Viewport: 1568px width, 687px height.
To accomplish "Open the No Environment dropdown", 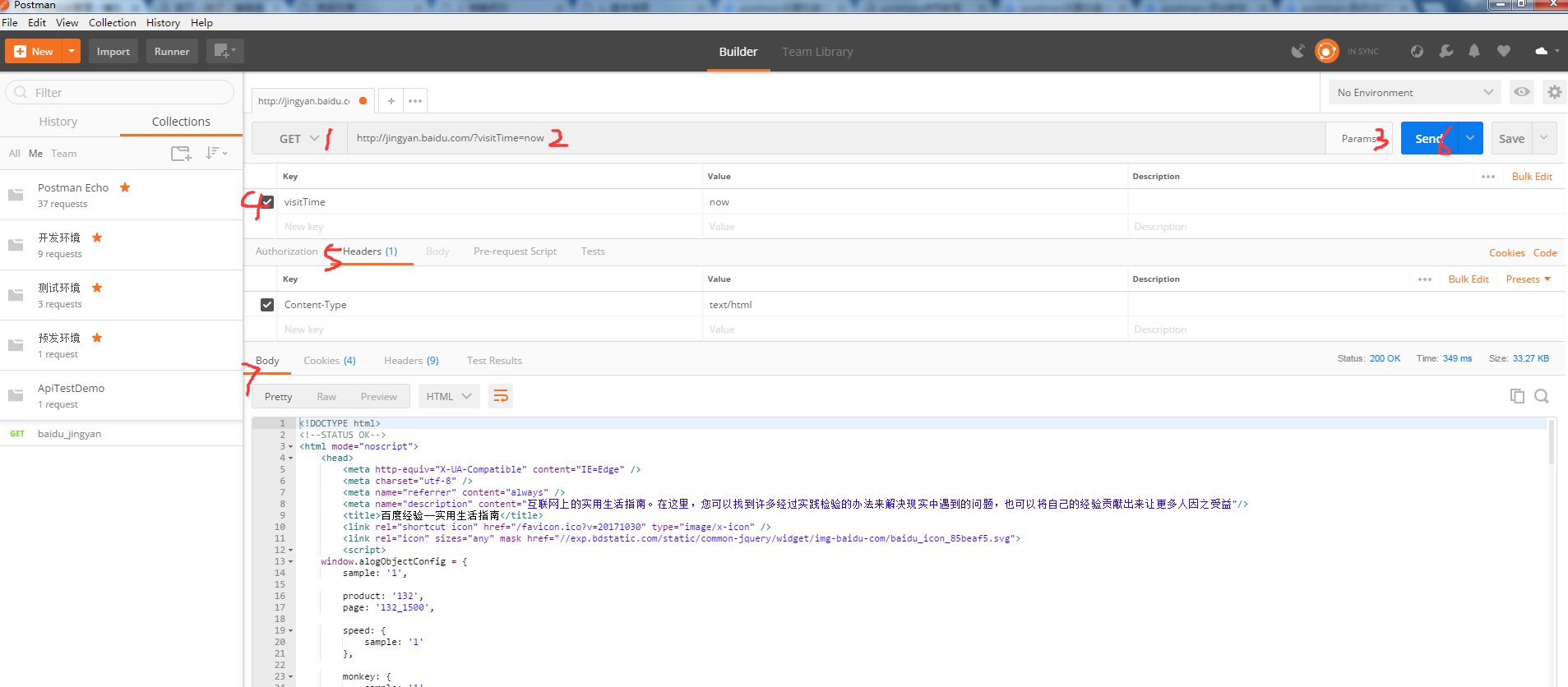I will point(1414,92).
